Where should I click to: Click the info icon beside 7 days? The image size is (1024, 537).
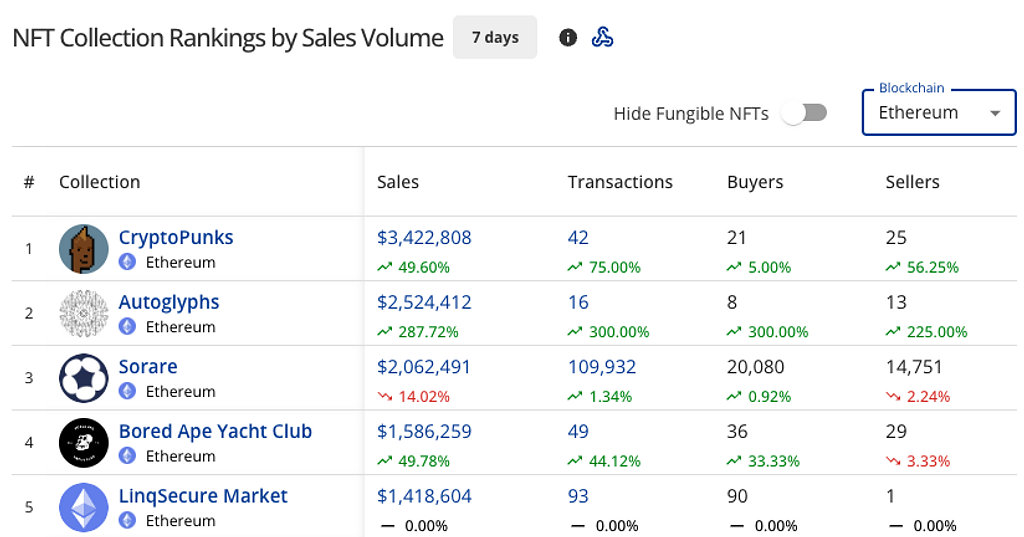pyautogui.click(x=568, y=38)
